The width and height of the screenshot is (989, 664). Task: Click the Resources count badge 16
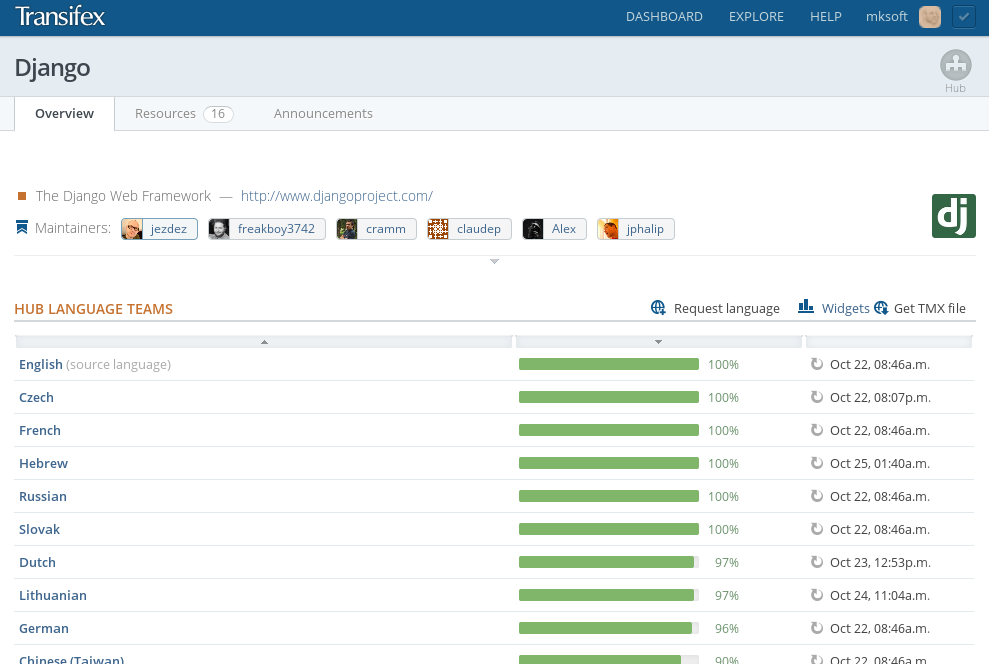218,114
